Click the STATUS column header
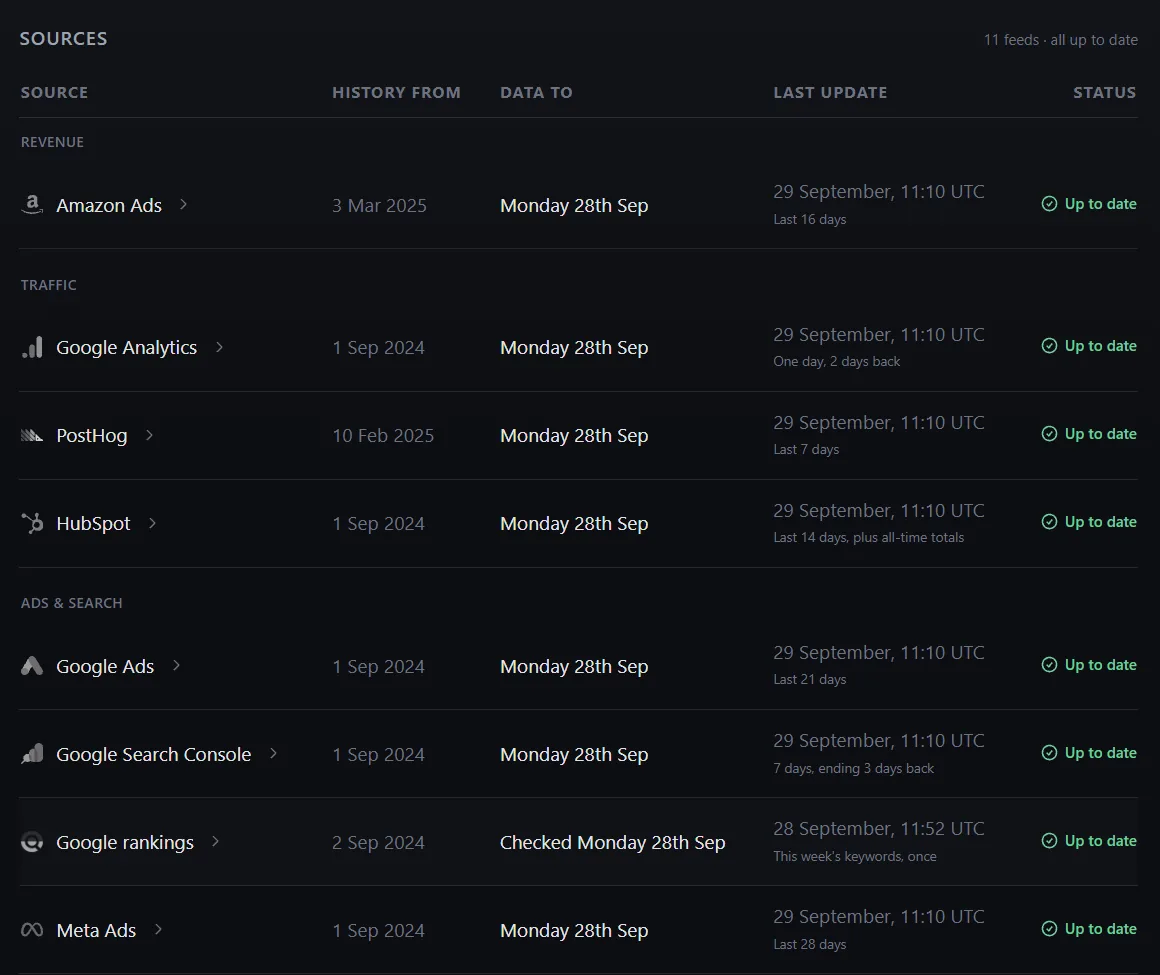This screenshot has height=975, width=1160. [1105, 92]
